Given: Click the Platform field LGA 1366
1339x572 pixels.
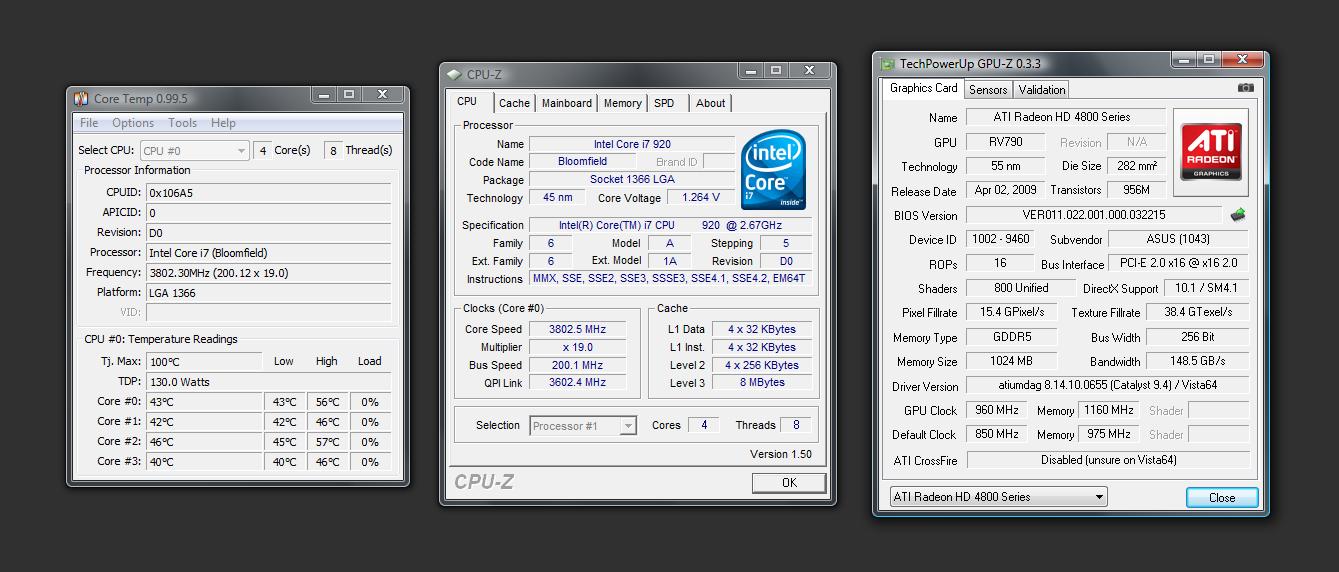Looking at the screenshot, I should [268, 293].
